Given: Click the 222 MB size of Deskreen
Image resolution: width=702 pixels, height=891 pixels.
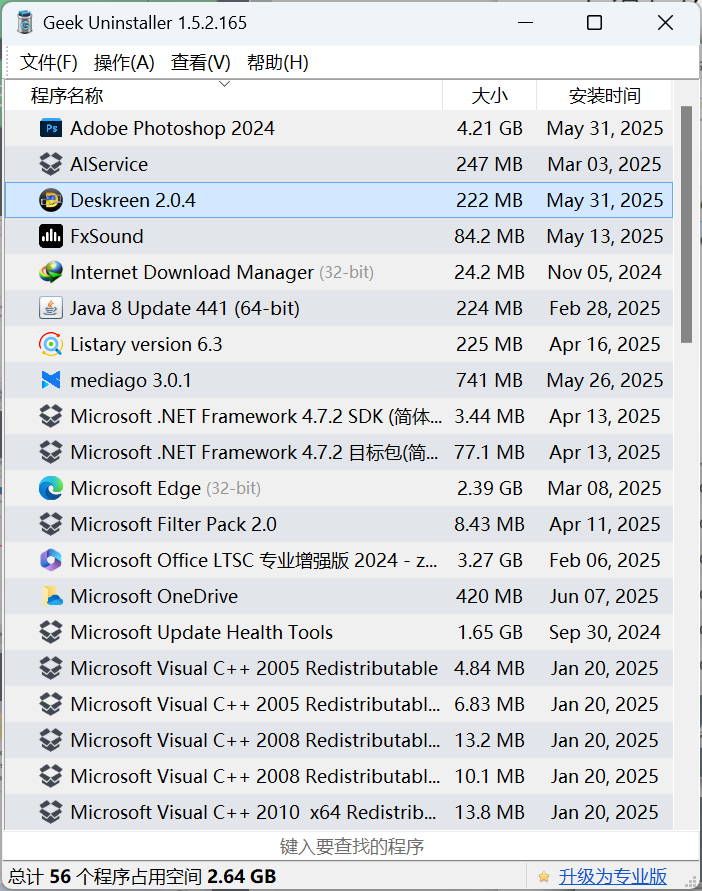Looking at the screenshot, I should [x=489, y=200].
